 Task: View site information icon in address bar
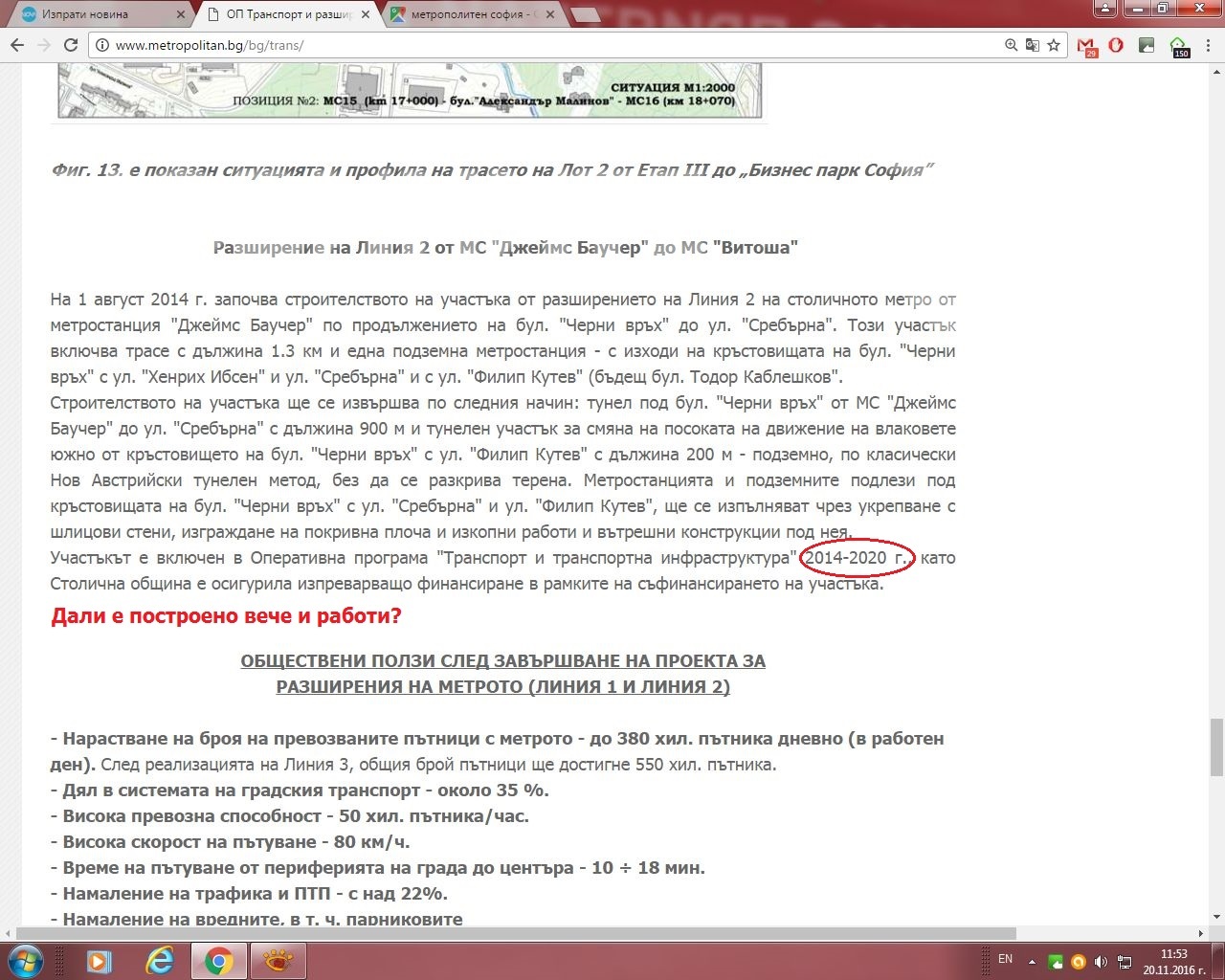click(101, 45)
